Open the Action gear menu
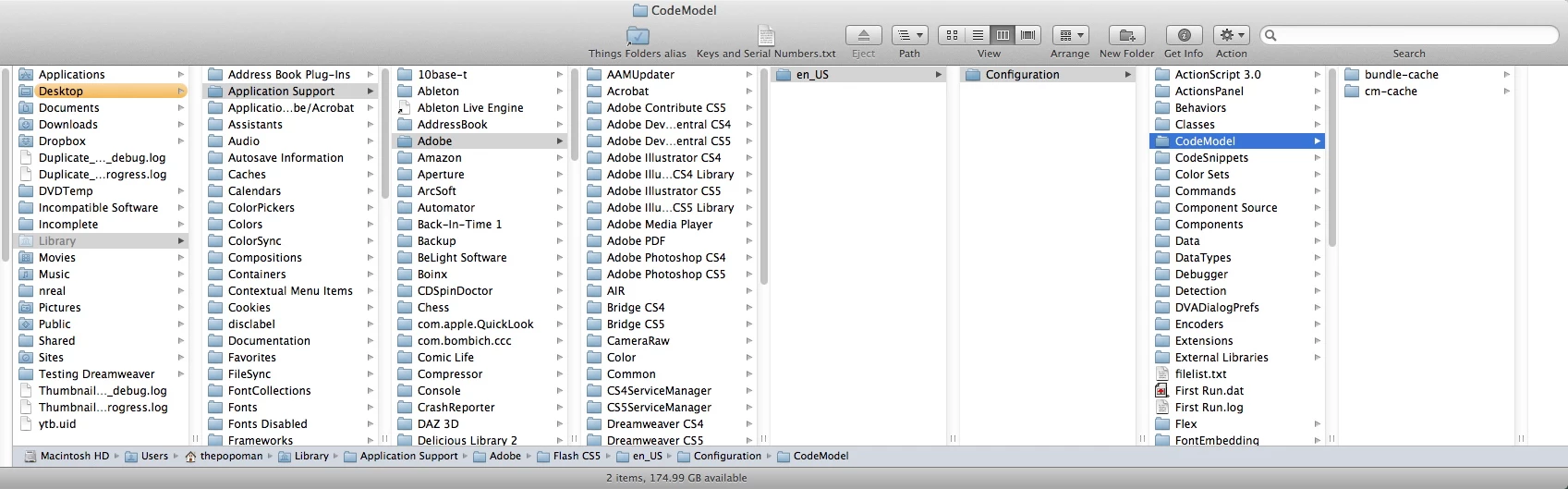This screenshot has width=1568, height=489. coord(1231,35)
